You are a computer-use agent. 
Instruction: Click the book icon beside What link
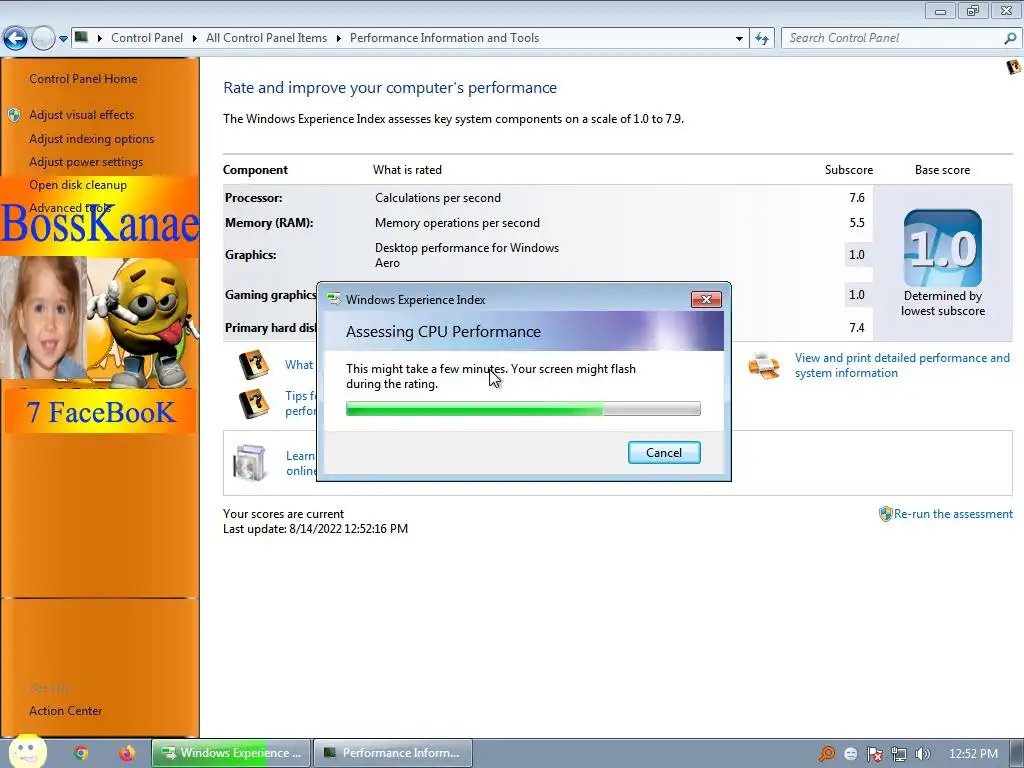point(254,364)
